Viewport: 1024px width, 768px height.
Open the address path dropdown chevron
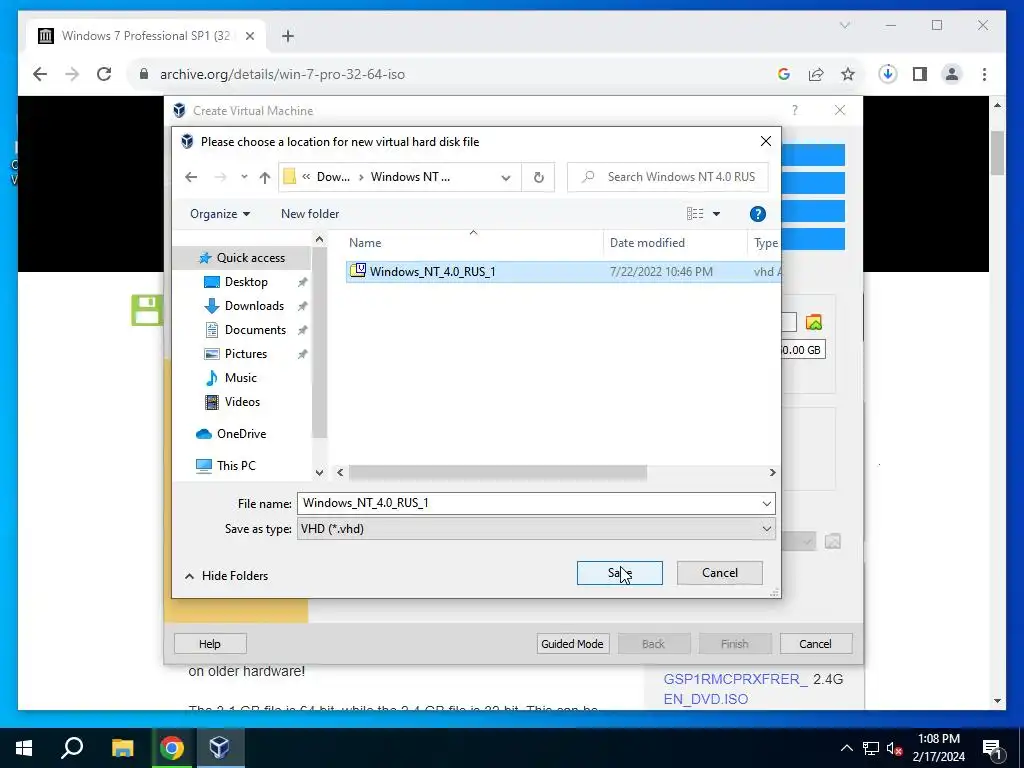coord(505,177)
